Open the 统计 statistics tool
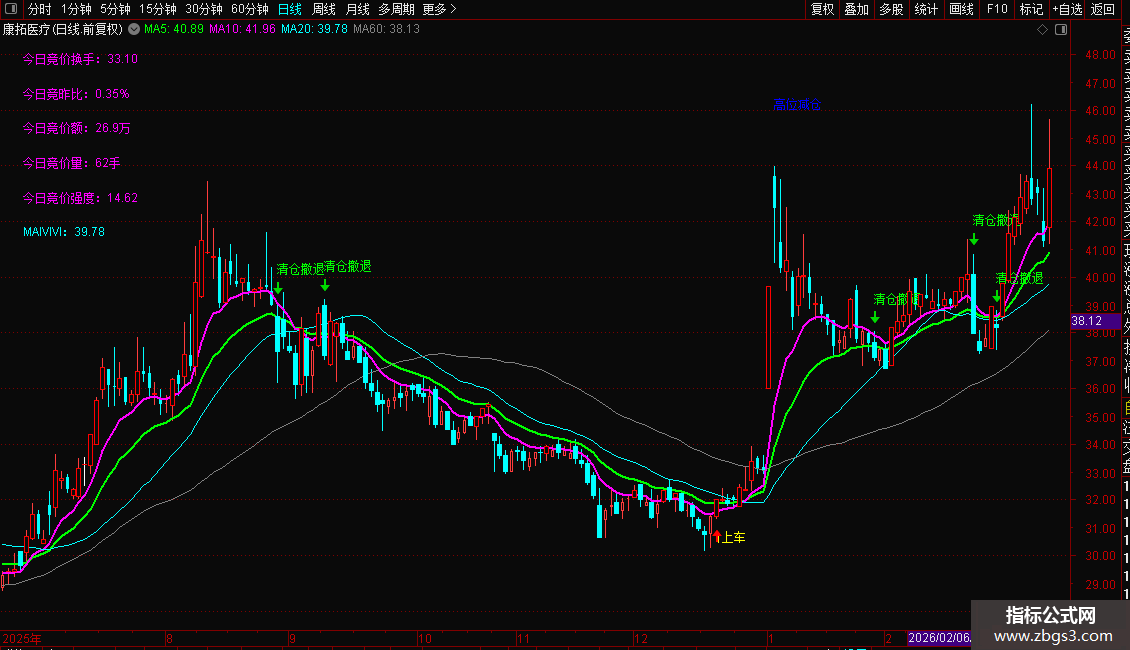The width and height of the screenshot is (1130, 650). 926,9
